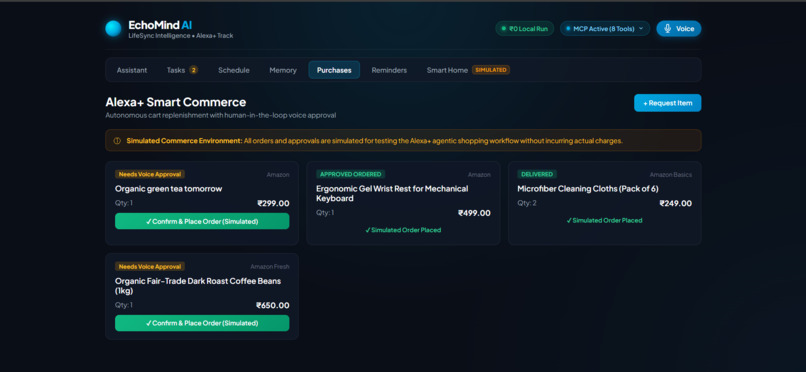
Task: Open the Assistant tab
Action: tap(132, 70)
